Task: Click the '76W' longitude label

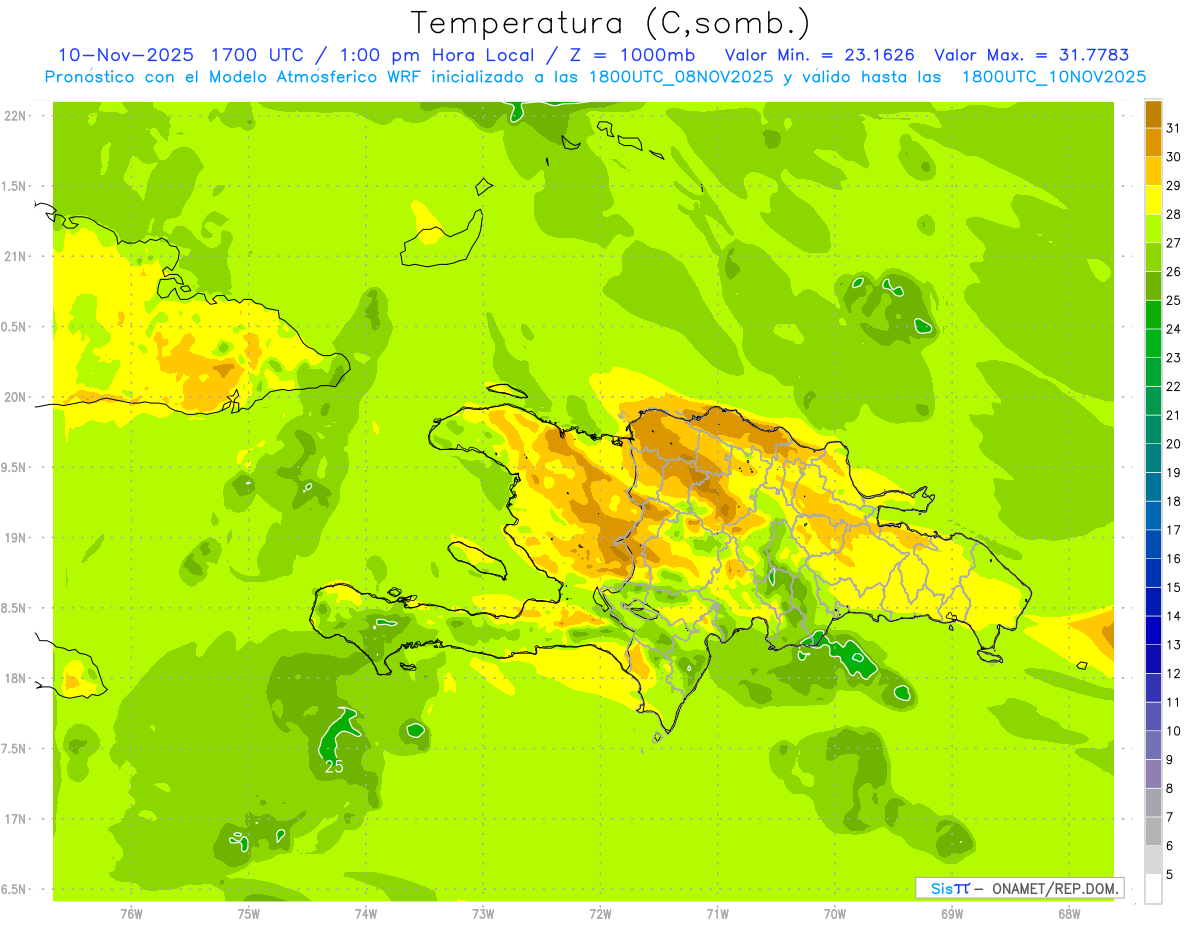Action: tap(131, 913)
